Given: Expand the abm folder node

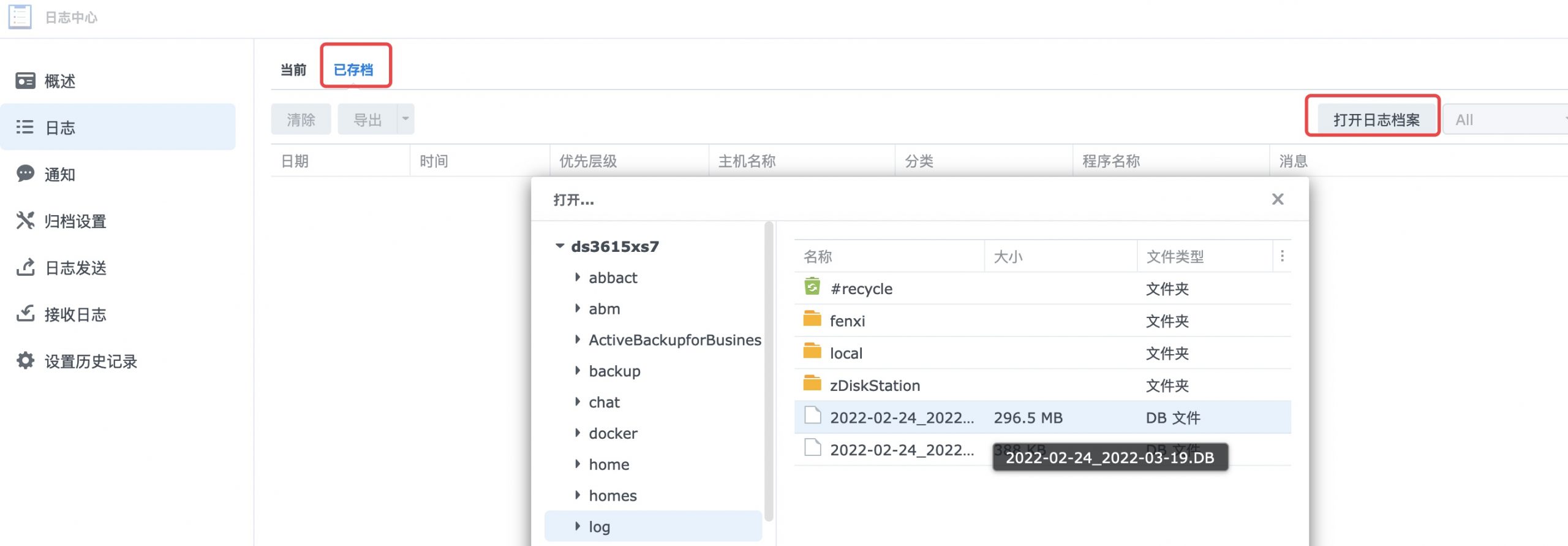Looking at the screenshot, I should [x=577, y=308].
